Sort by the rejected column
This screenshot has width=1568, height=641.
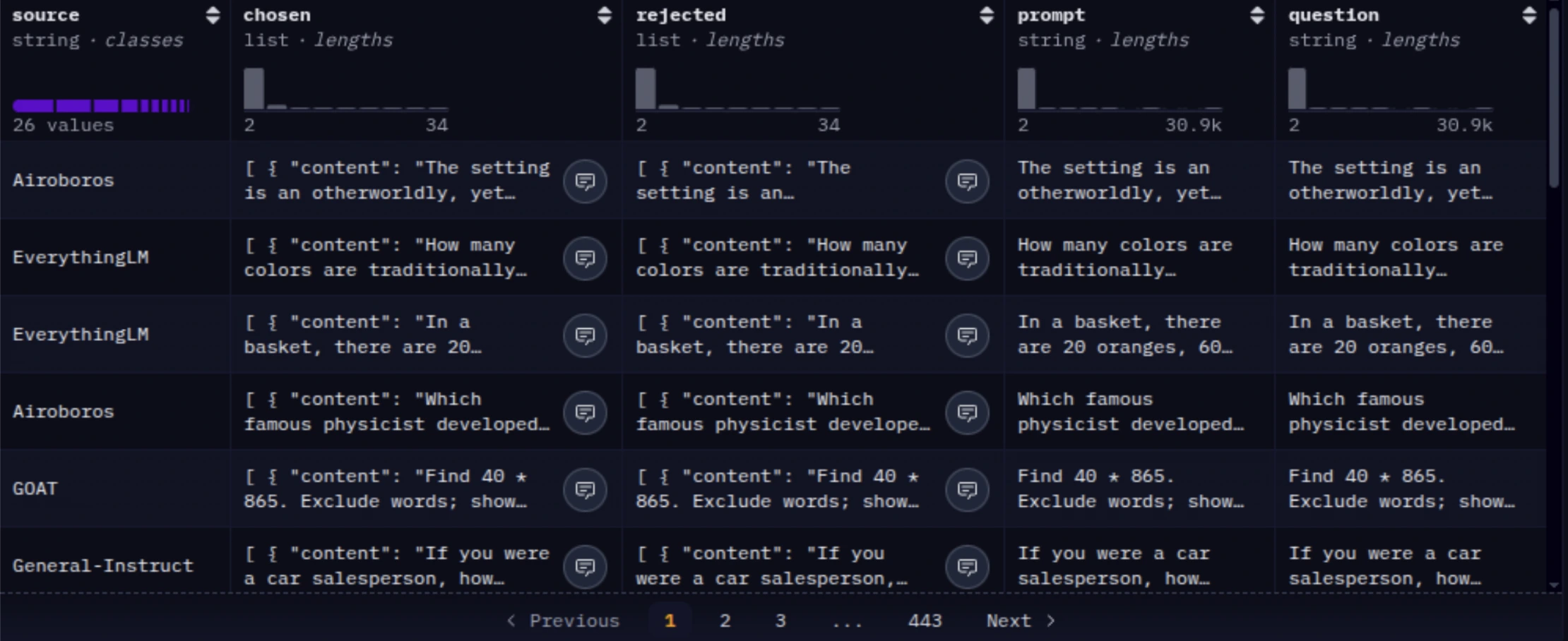(x=987, y=16)
